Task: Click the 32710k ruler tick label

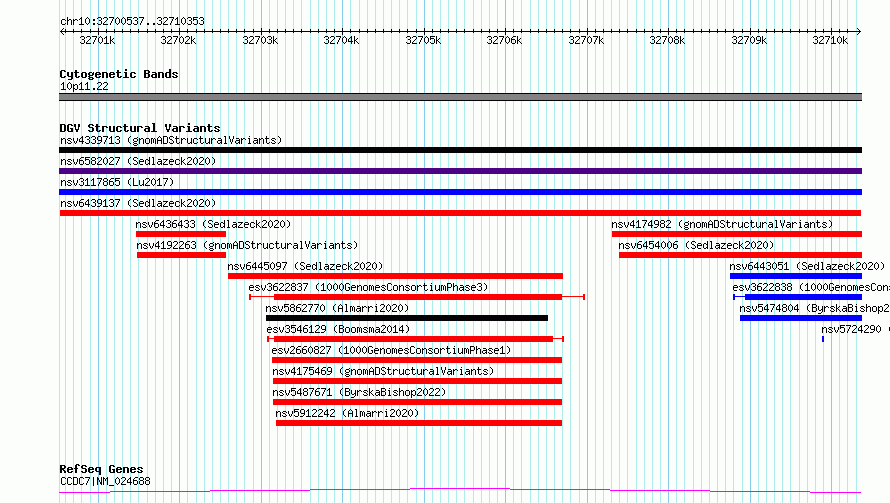Action: [x=830, y=40]
